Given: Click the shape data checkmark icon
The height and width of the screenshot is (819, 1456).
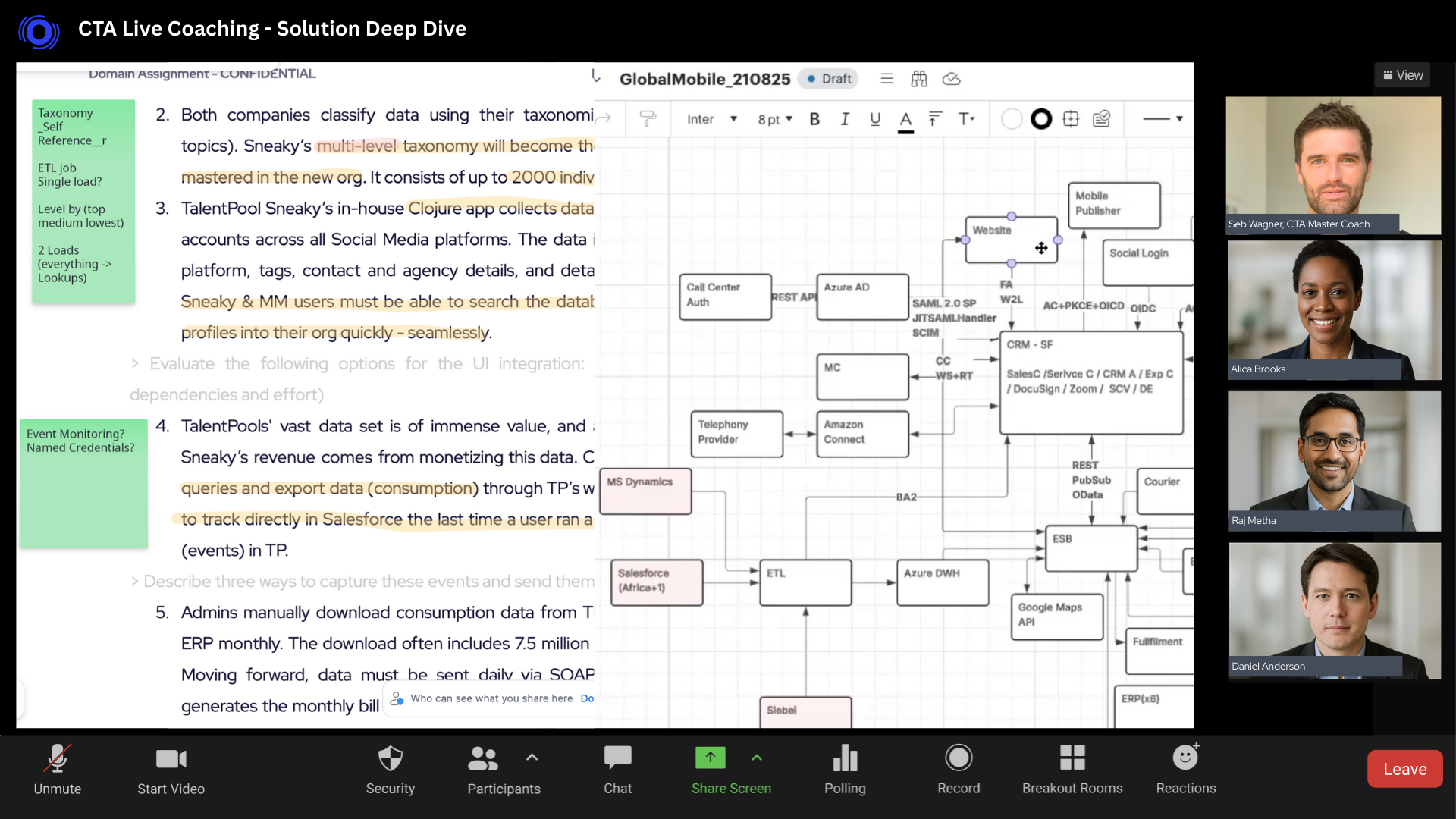Looking at the screenshot, I should (x=1101, y=119).
